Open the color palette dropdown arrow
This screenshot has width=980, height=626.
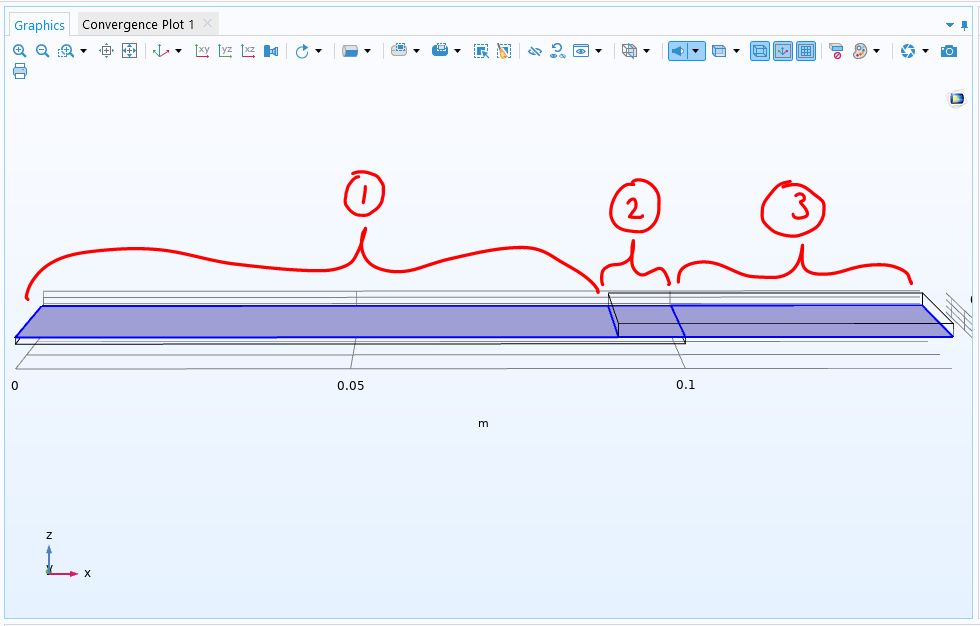point(876,51)
